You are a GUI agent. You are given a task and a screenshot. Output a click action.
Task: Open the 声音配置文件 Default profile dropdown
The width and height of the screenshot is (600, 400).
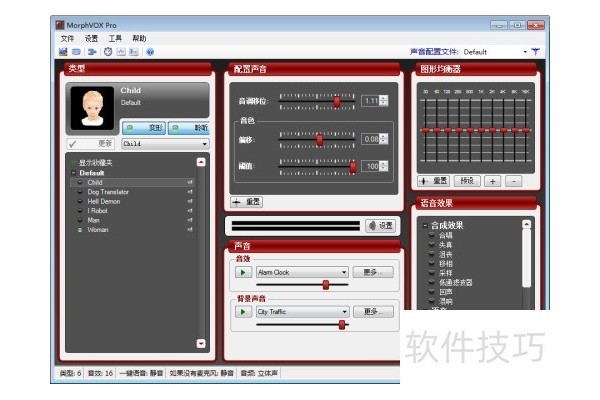525,52
